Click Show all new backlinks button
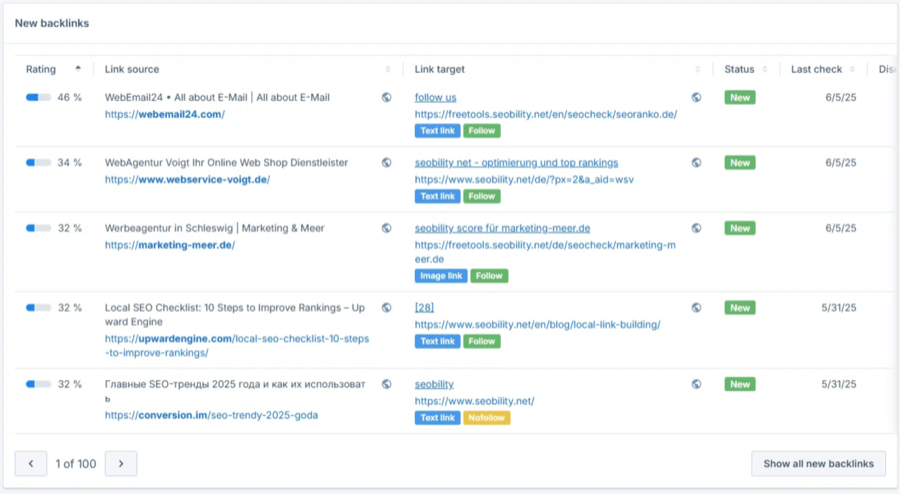The image size is (900, 494). (x=818, y=464)
